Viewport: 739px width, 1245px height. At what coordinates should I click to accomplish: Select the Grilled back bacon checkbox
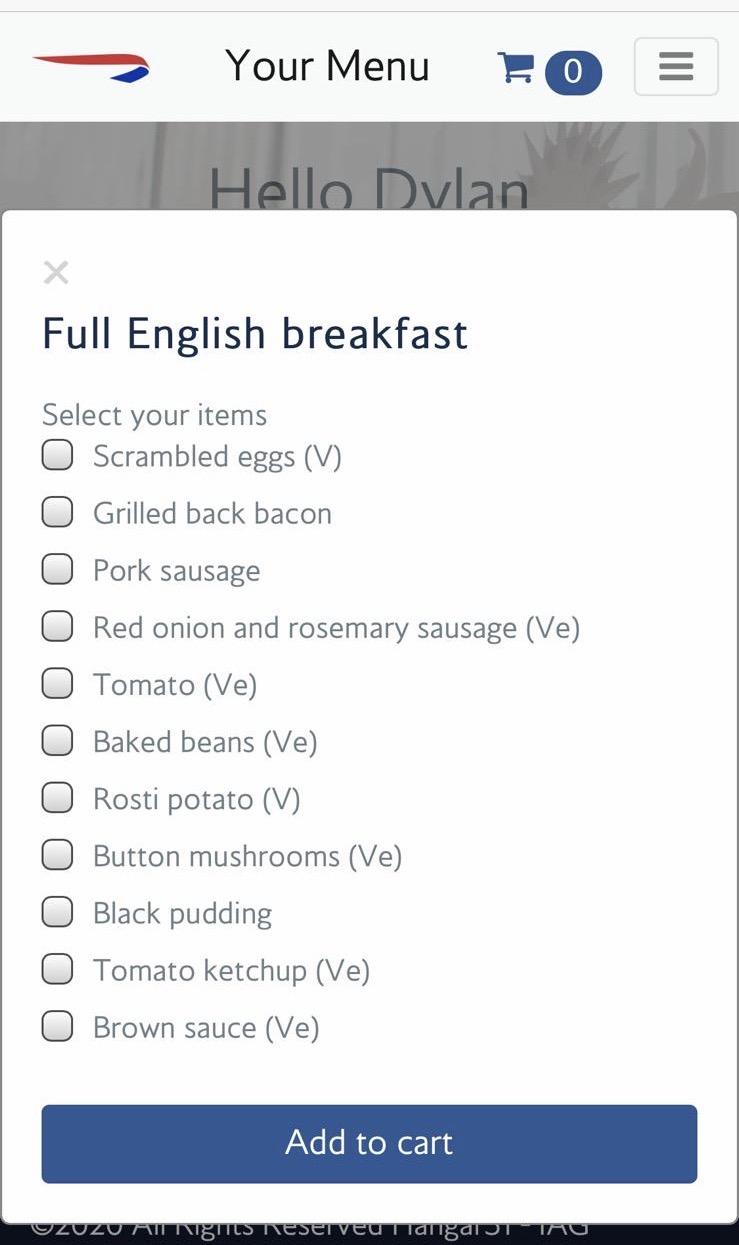pos(58,513)
